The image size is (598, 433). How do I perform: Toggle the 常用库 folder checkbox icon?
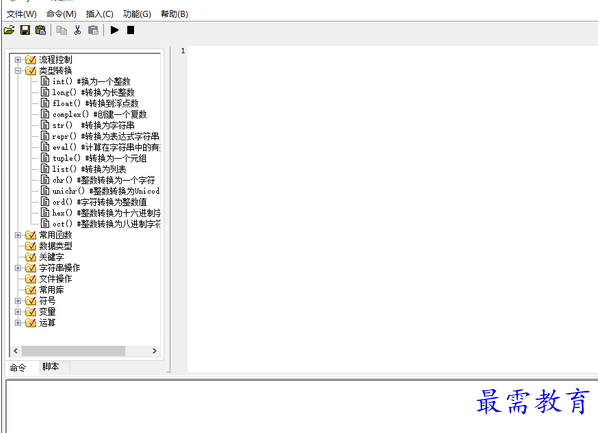click(x=31, y=290)
